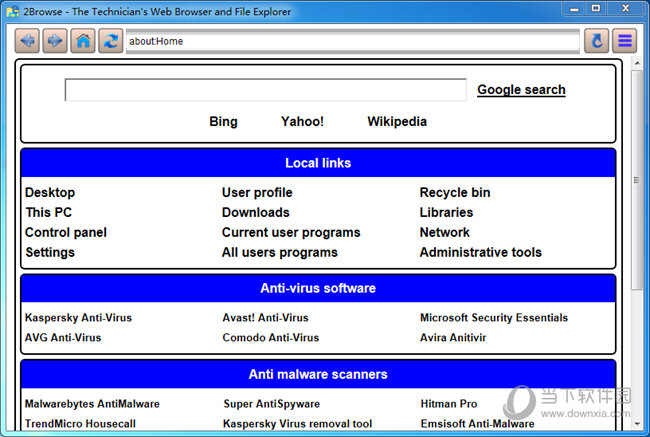
Task: Click the 2Browse app icon in title bar
Action: coord(12,11)
